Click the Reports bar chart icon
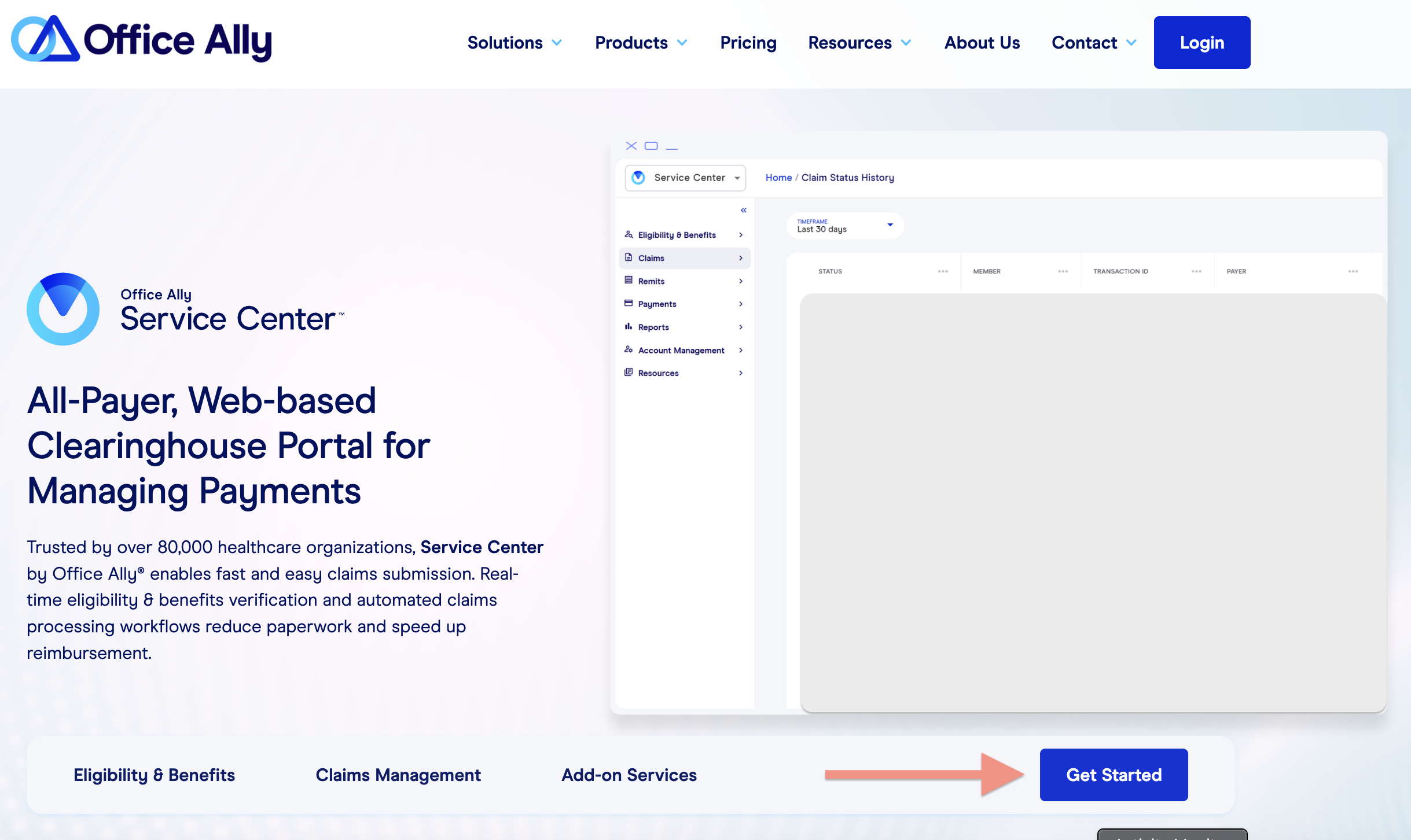Screen dimensions: 1411x840 (629, 327)
